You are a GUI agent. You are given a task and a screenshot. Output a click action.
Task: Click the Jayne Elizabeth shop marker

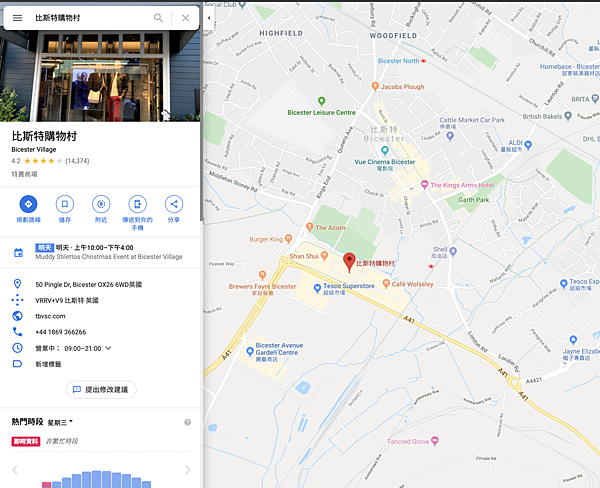573,340
